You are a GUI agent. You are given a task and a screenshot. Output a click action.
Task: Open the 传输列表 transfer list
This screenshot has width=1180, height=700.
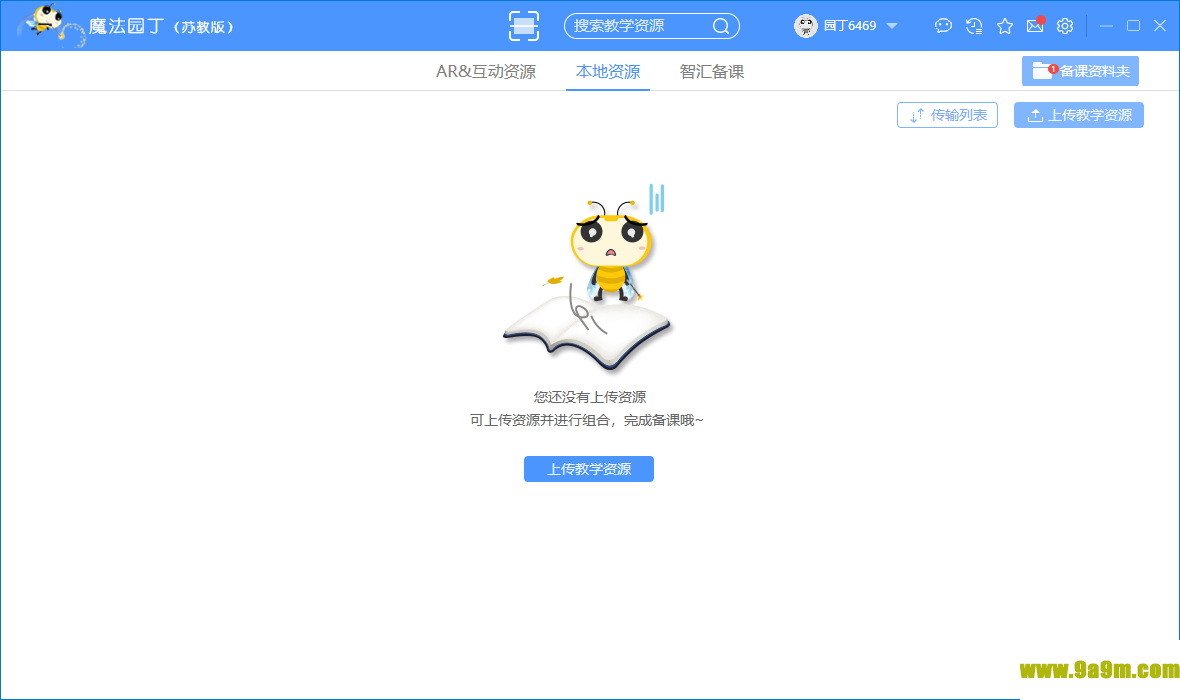point(947,115)
